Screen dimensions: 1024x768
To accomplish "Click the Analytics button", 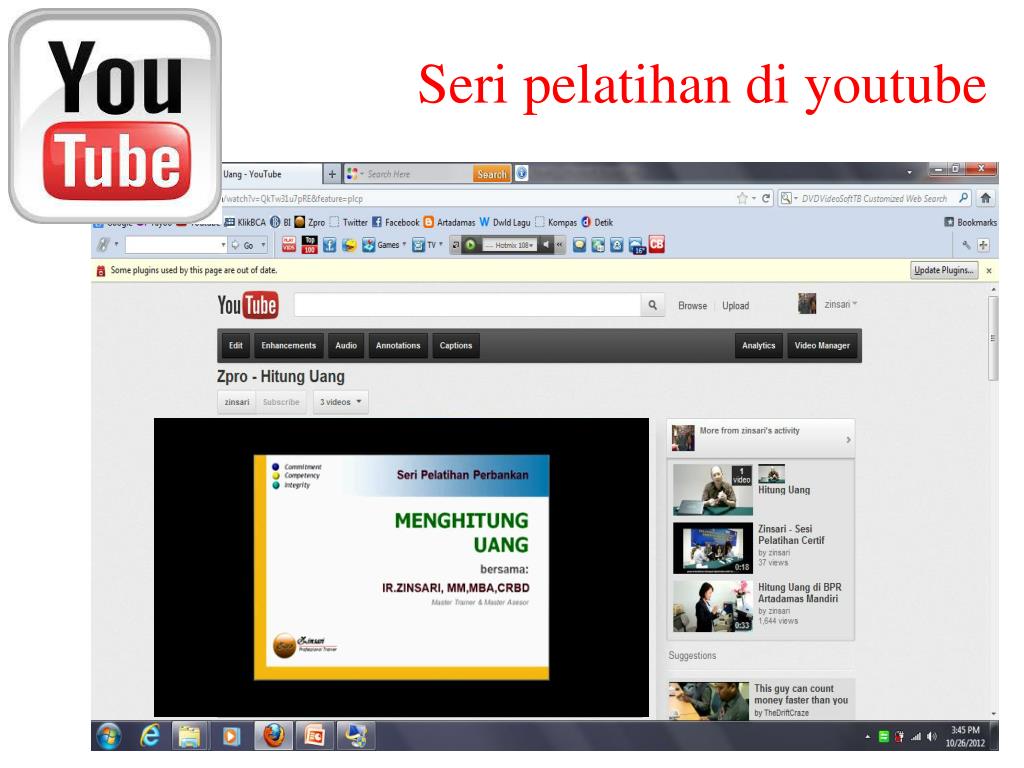I will [758, 345].
